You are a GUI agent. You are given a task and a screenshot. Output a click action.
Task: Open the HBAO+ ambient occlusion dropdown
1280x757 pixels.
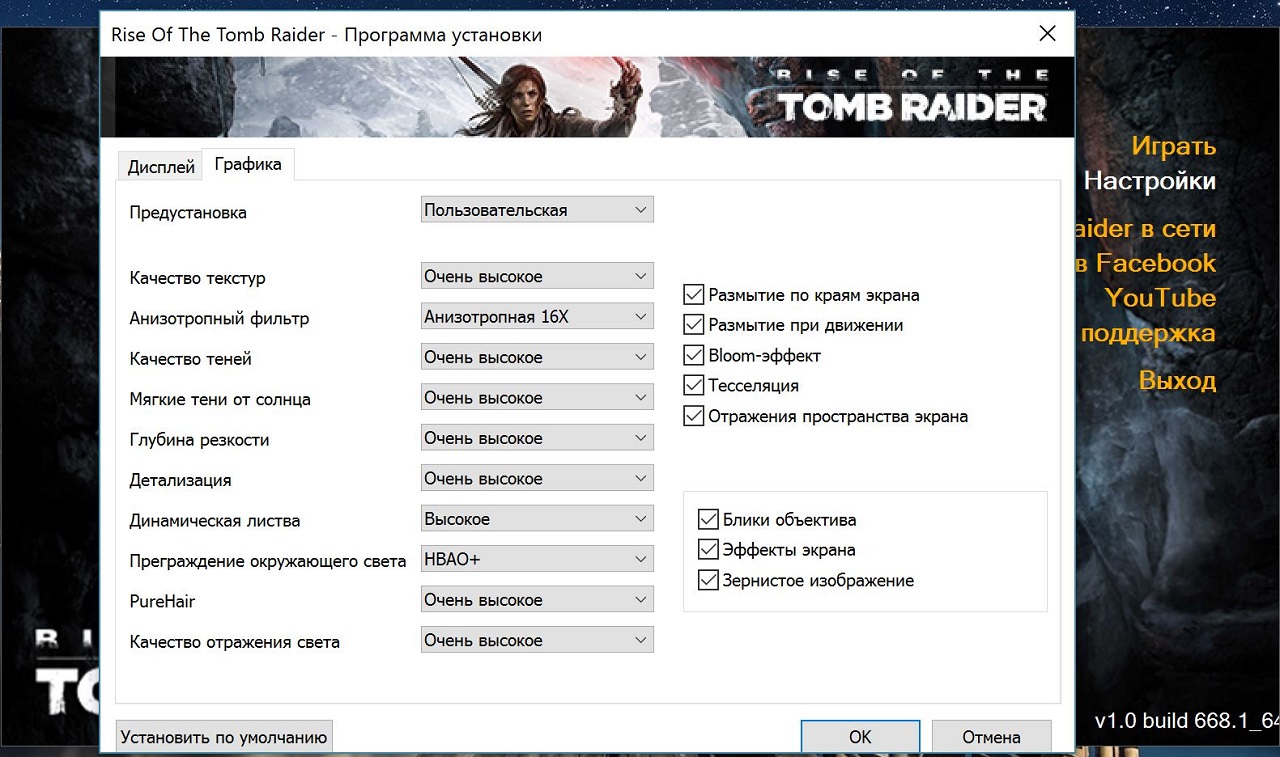click(x=537, y=559)
